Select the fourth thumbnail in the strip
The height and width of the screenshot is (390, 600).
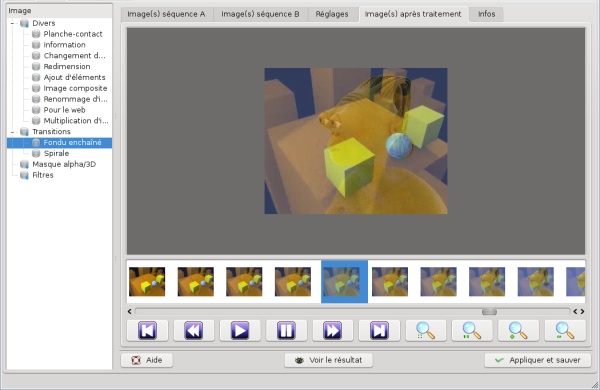point(293,282)
